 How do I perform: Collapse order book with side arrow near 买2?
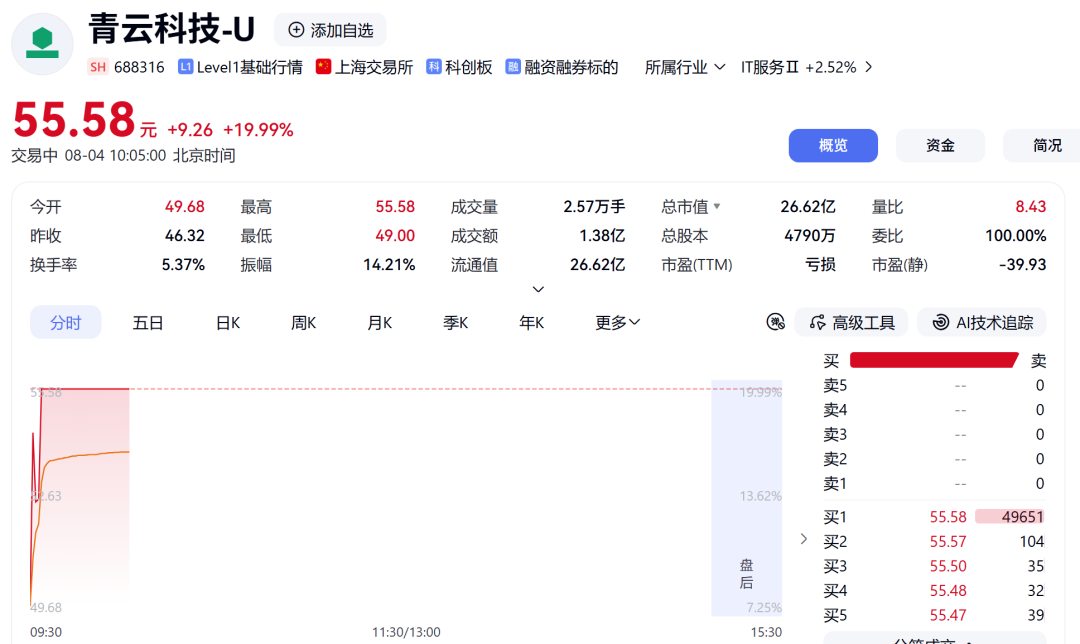(x=804, y=539)
